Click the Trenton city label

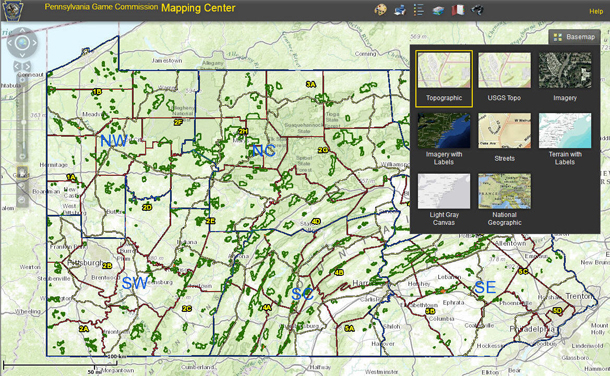579,296
